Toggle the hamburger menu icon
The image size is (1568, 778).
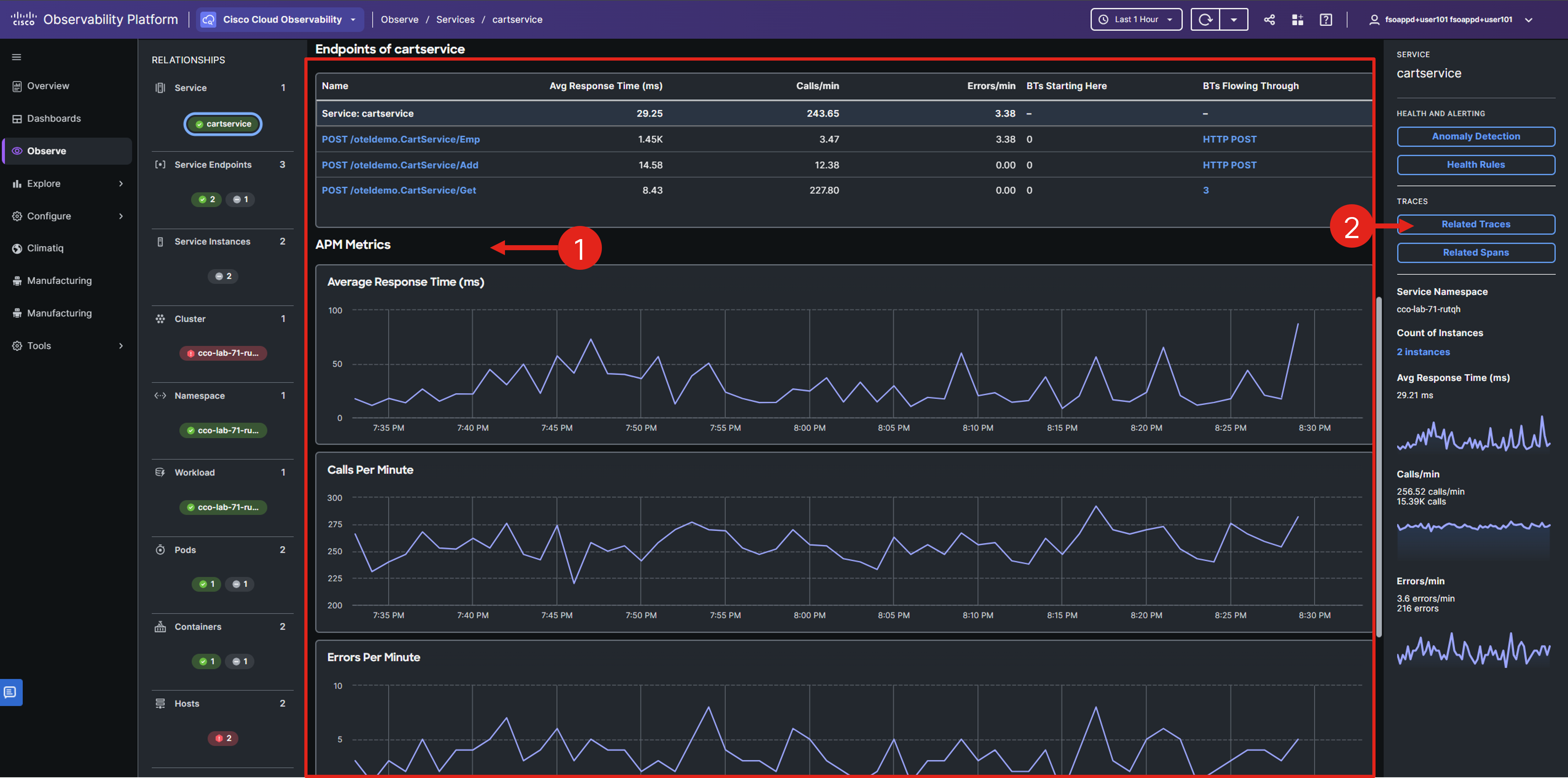coord(16,57)
